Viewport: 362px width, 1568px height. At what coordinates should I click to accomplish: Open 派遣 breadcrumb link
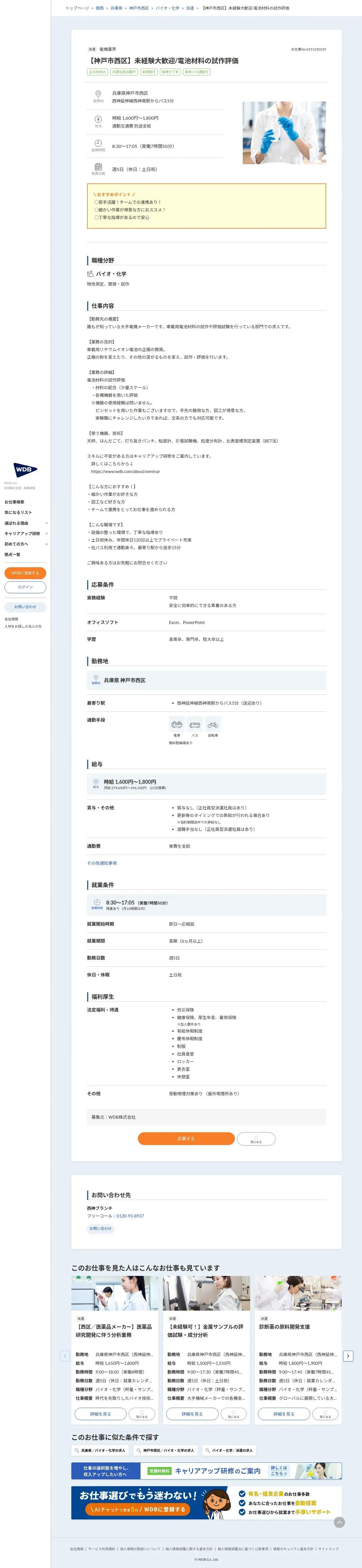[190, 8]
